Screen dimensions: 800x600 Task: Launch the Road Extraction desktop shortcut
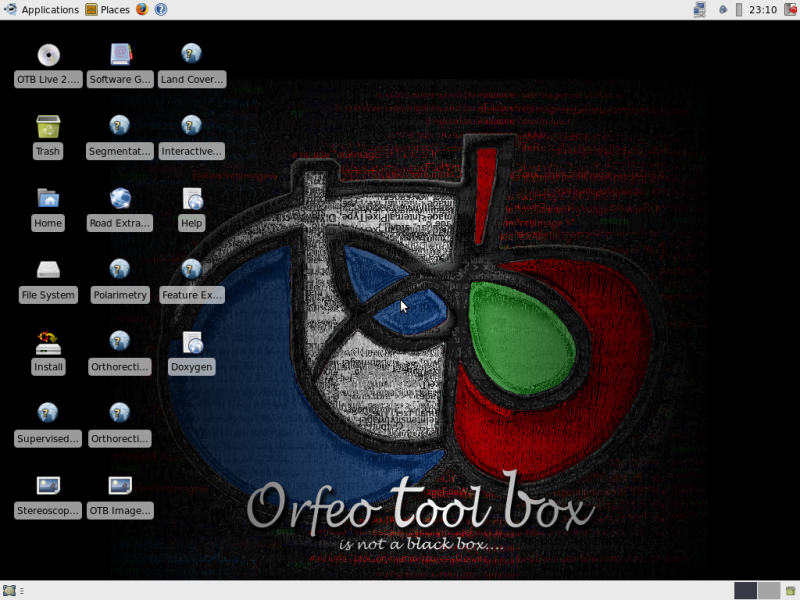pyautogui.click(x=120, y=199)
